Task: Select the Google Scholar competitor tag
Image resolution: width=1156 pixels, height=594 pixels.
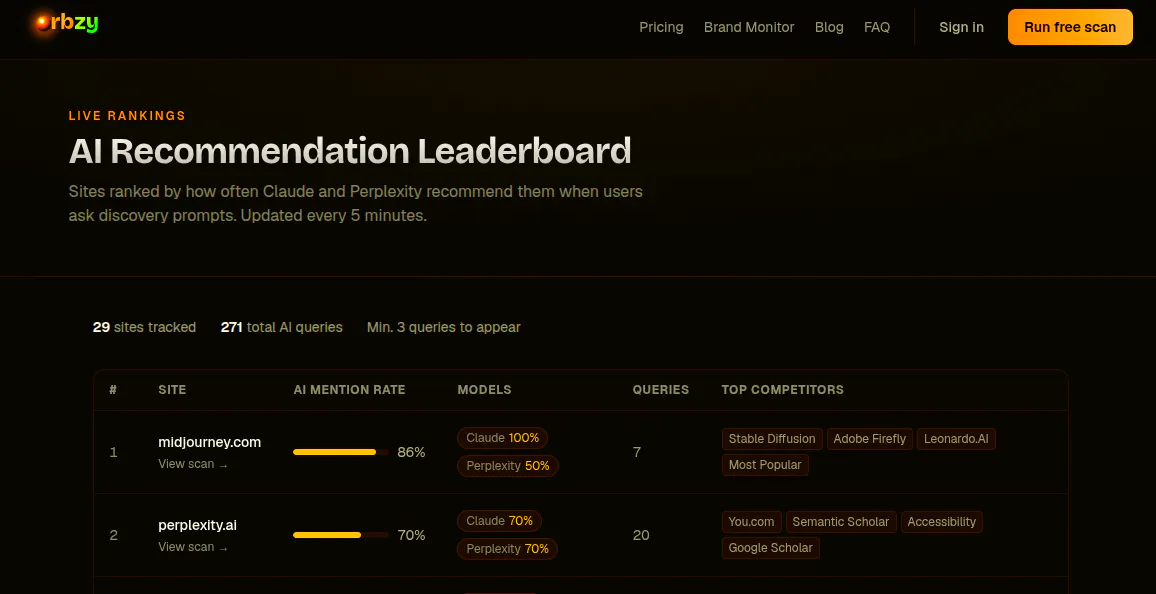Action: tap(770, 548)
